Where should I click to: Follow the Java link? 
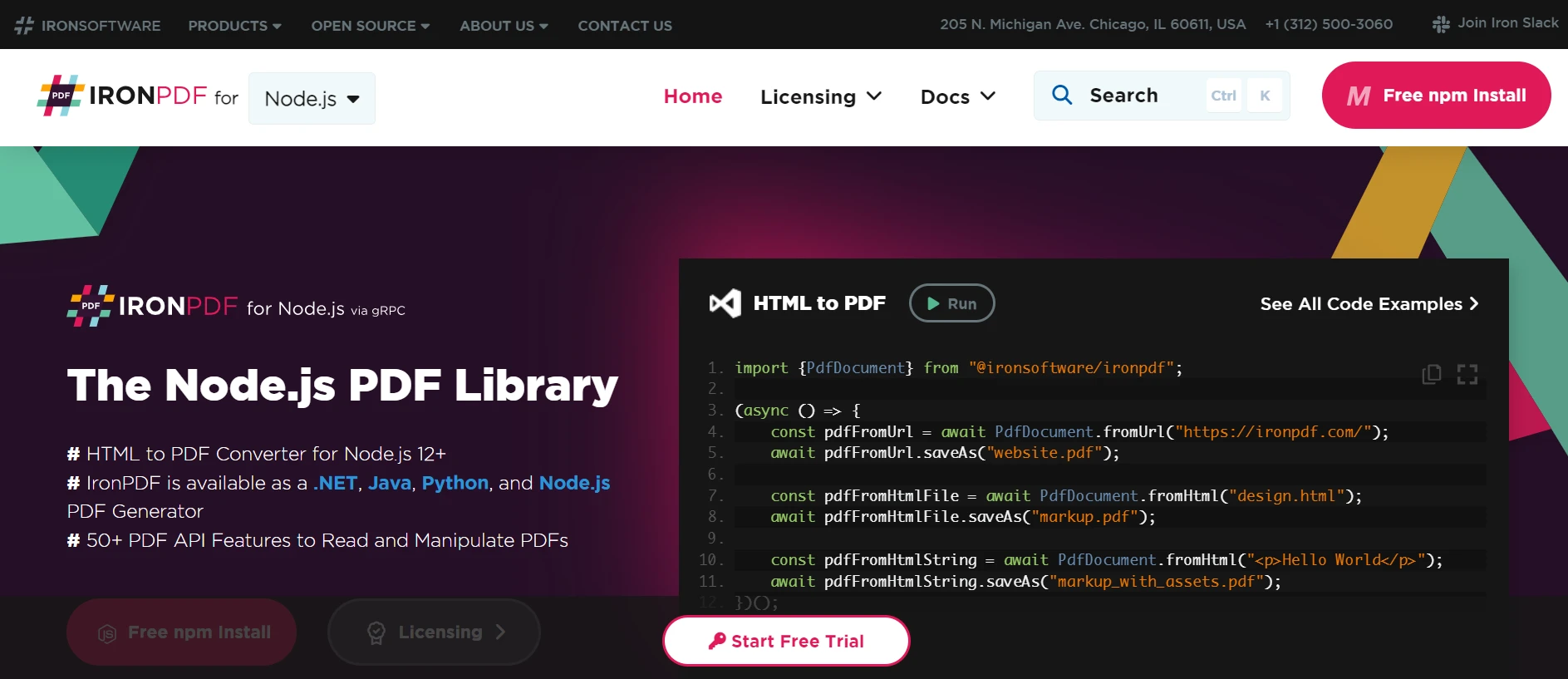[390, 483]
